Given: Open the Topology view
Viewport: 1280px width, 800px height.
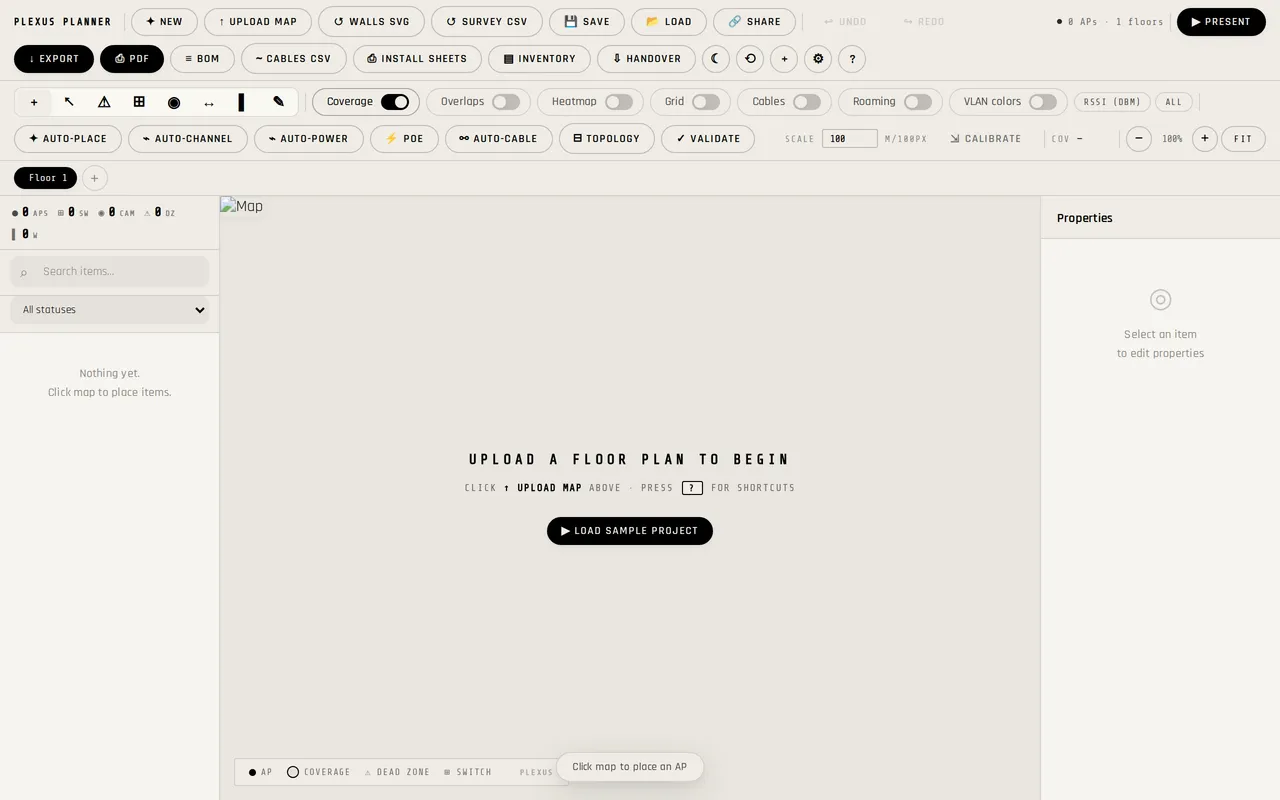Looking at the screenshot, I should click(607, 139).
